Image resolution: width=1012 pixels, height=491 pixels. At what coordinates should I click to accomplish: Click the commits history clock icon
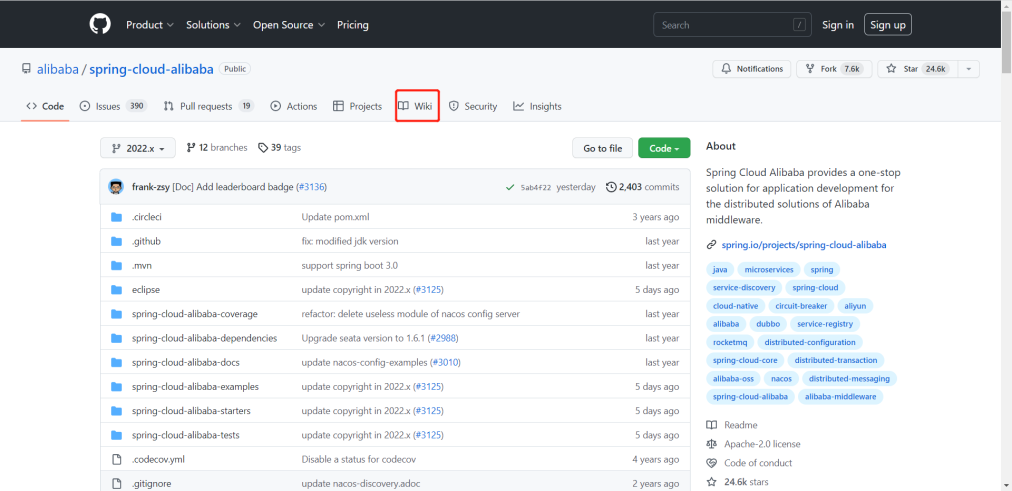pos(611,187)
